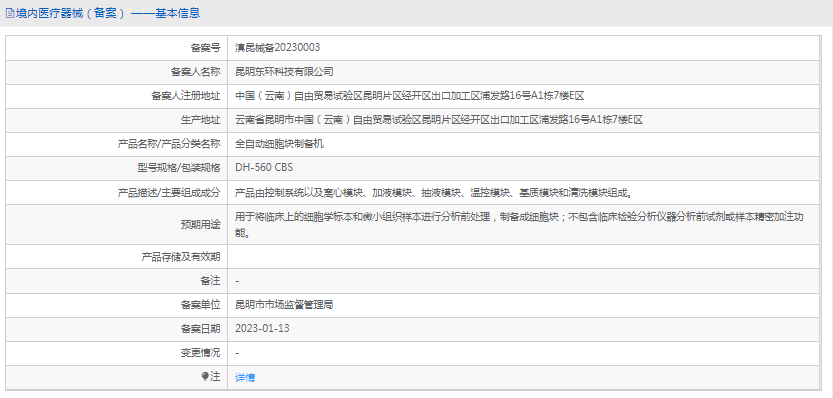Click the product description text 产品由控制系统以及离心模块

(434, 192)
